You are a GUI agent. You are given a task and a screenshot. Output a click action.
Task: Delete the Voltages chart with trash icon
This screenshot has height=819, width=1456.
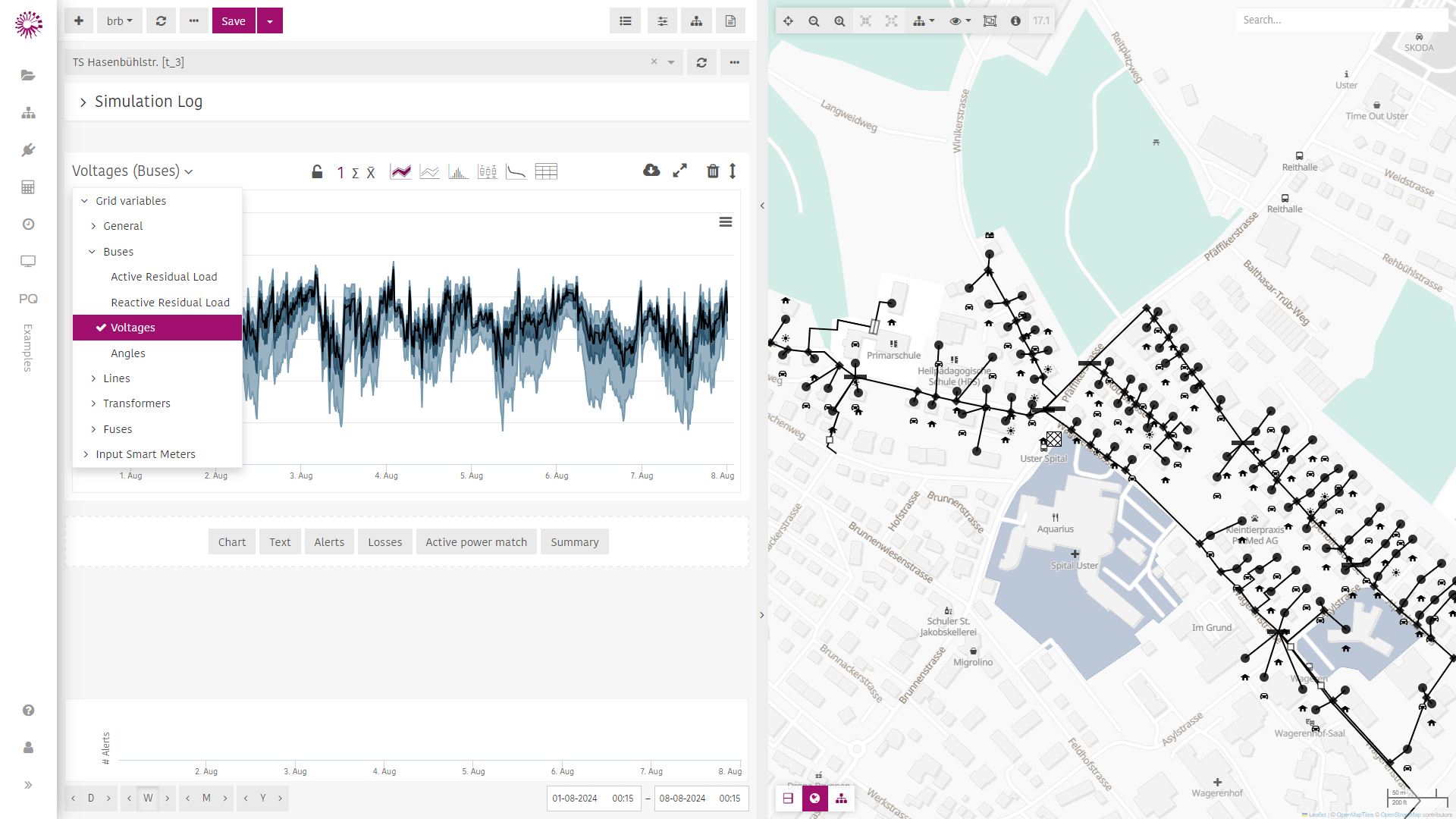click(713, 171)
